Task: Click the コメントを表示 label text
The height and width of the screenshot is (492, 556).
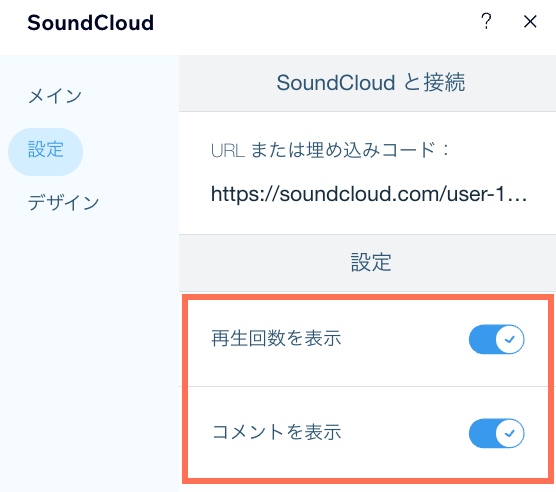Action: click(x=277, y=432)
